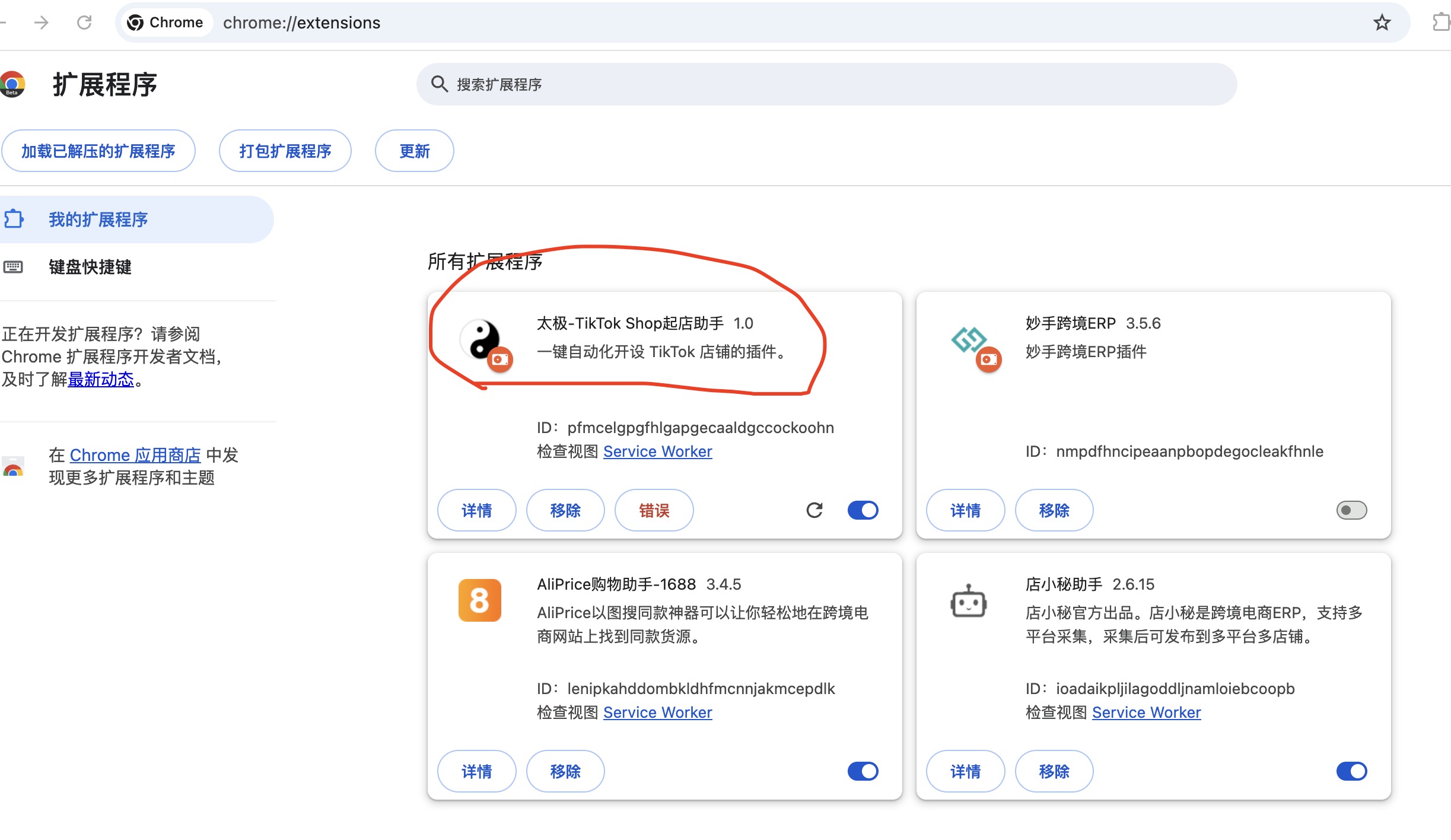The image size is (1451, 840).
Task: Click the keyboard icon beside 键盘快捷键
Action: coord(13,267)
